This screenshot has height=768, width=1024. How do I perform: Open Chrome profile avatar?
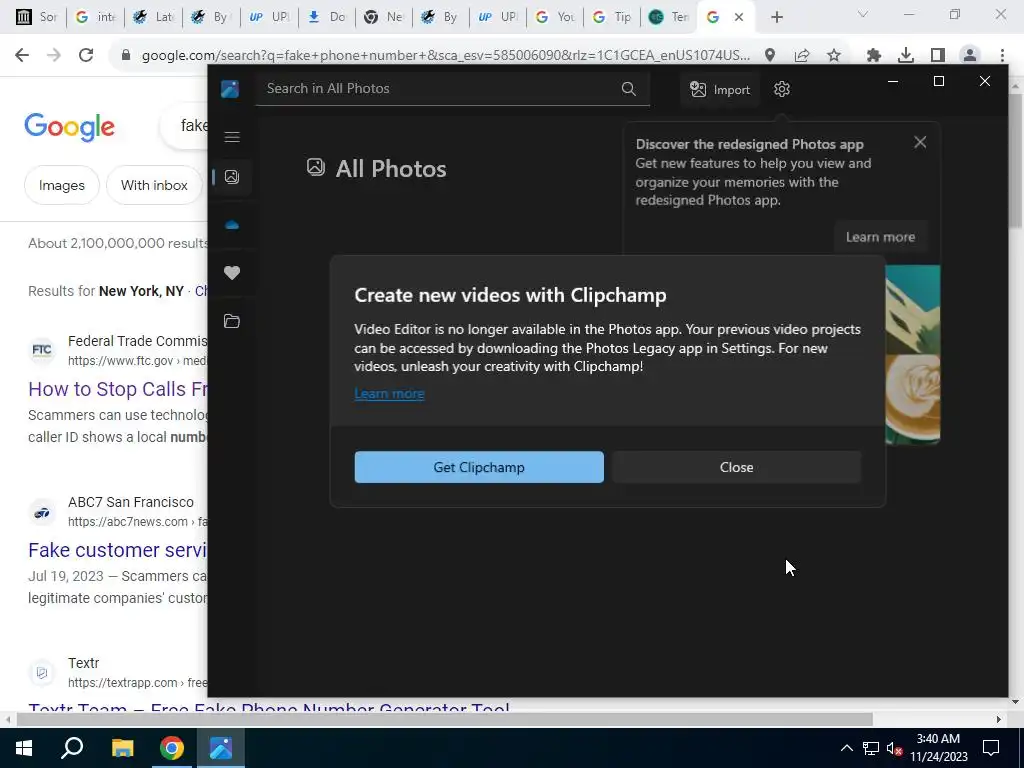[x=970, y=56]
